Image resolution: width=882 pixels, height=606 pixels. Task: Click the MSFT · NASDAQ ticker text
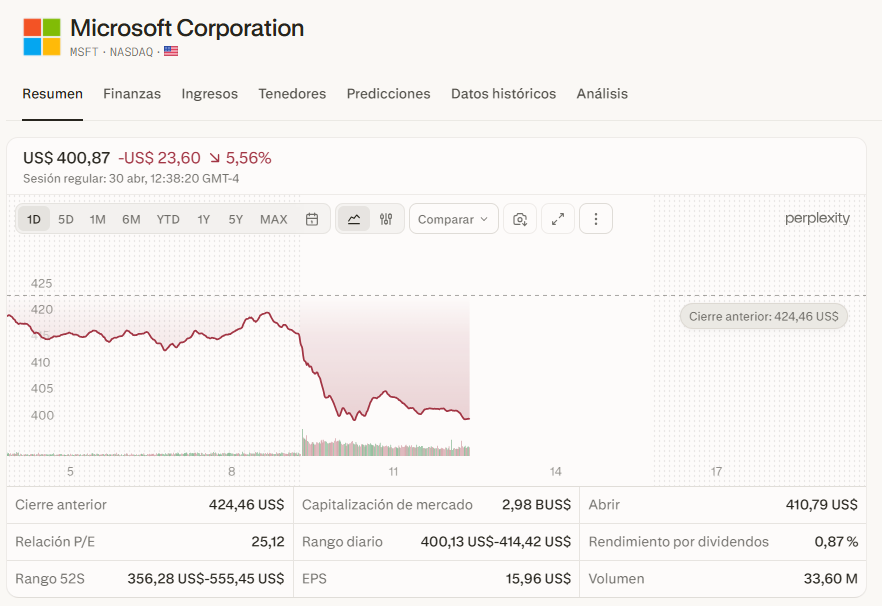click(x=111, y=52)
